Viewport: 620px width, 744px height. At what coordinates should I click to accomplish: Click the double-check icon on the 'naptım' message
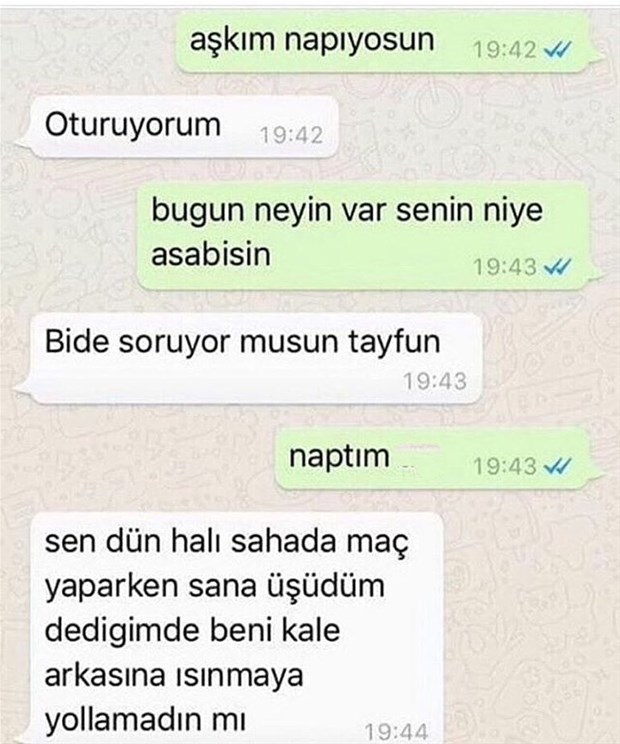point(557,466)
